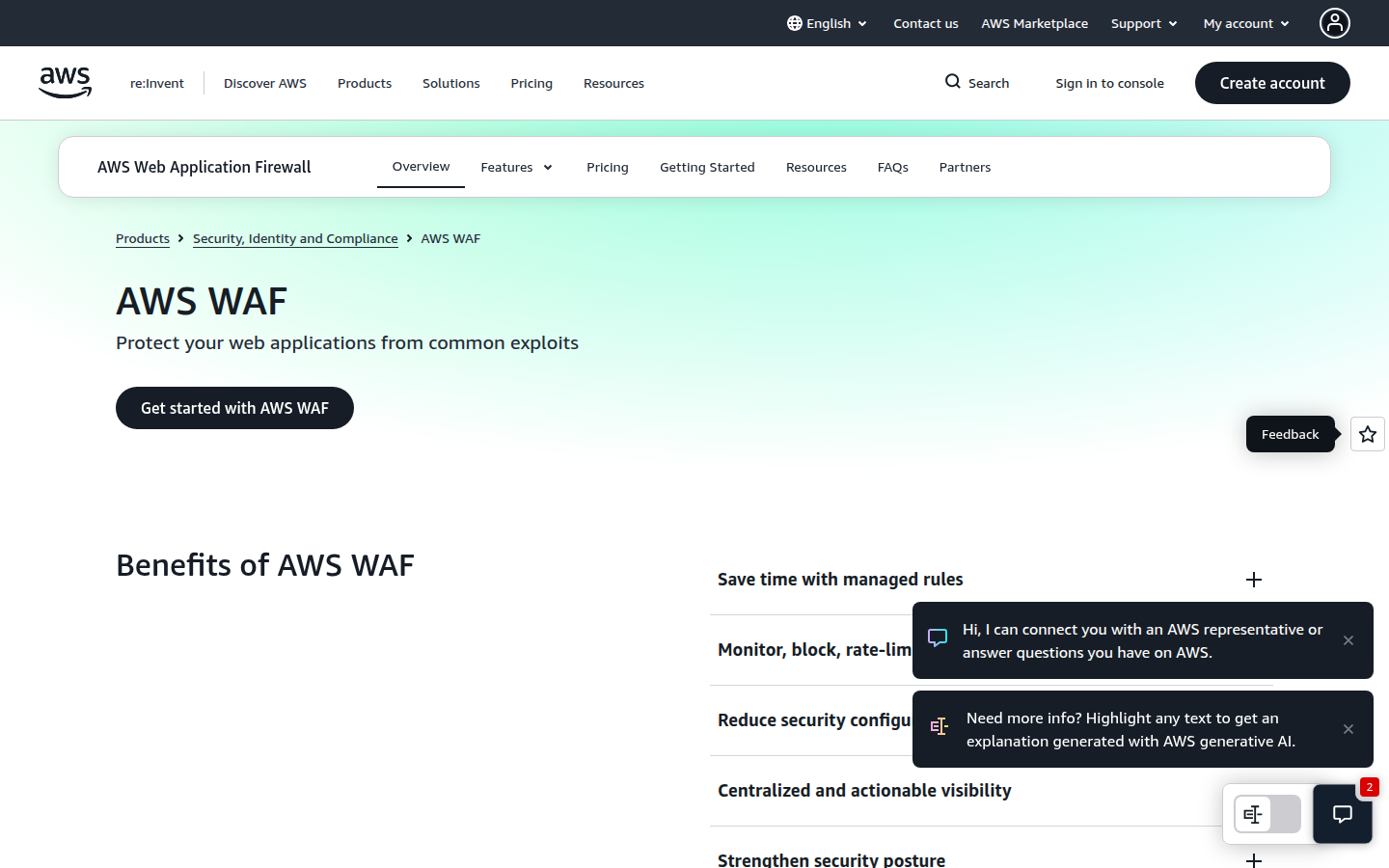Click Contact us link
1389x868 pixels.
(x=926, y=23)
